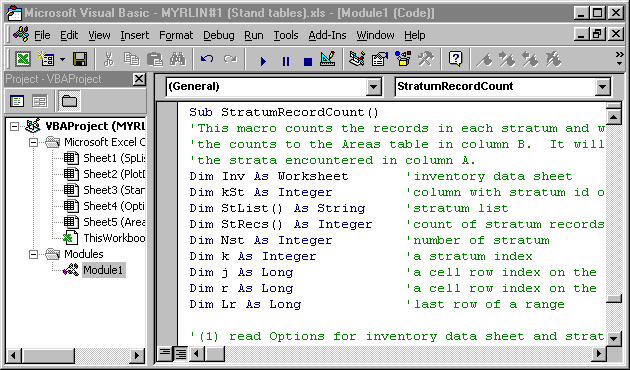Open the Run menu
The width and height of the screenshot is (630, 370).
click(x=254, y=35)
